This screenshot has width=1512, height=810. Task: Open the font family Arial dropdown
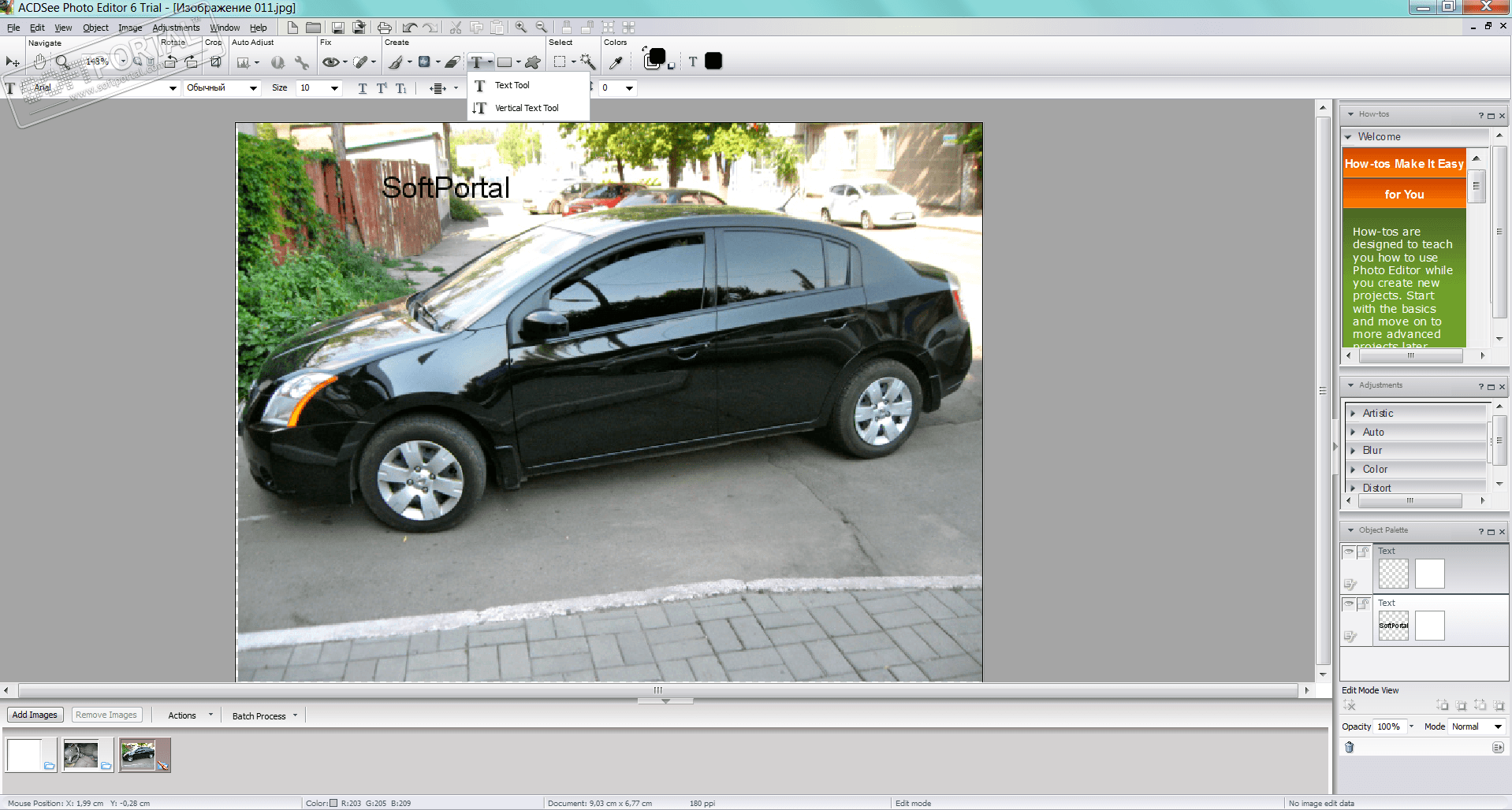[x=173, y=88]
